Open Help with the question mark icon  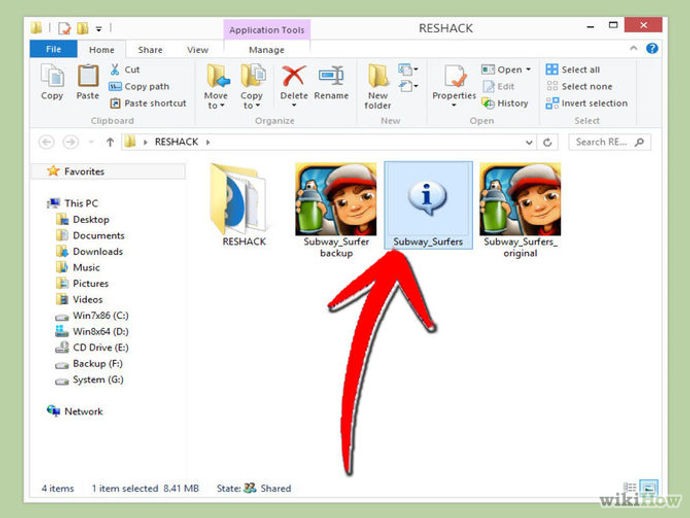[652, 48]
